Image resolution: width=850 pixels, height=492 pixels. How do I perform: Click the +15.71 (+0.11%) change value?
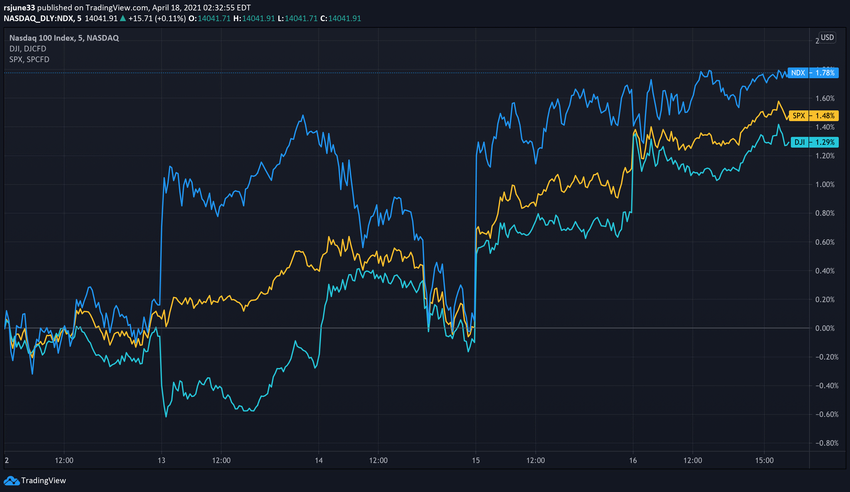point(157,18)
